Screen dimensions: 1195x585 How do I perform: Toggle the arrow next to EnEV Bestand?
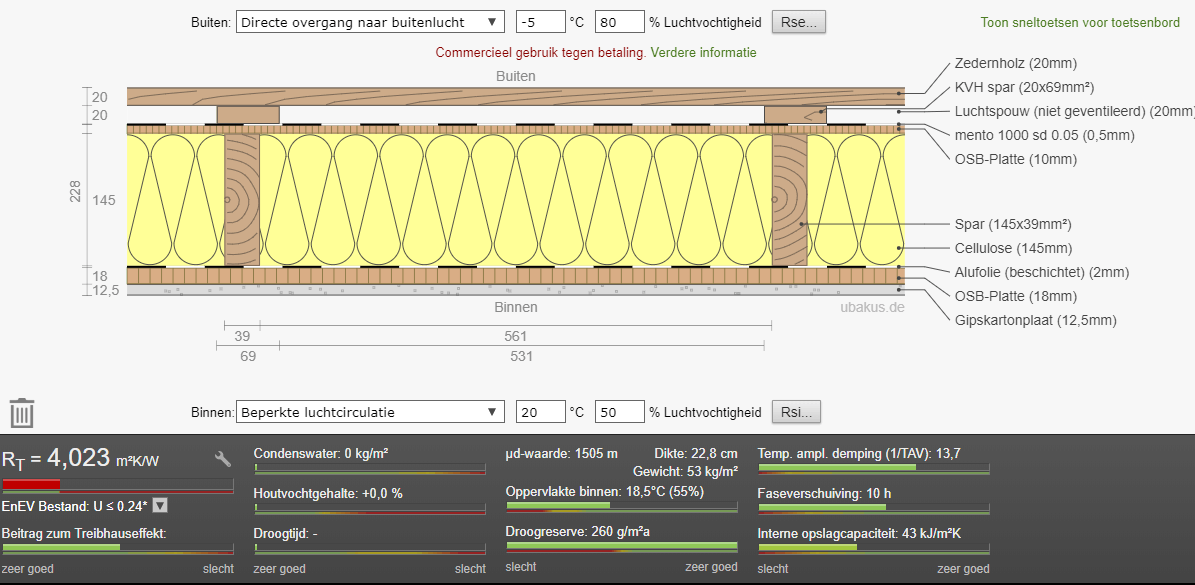pyautogui.click(x=159, y=506)
